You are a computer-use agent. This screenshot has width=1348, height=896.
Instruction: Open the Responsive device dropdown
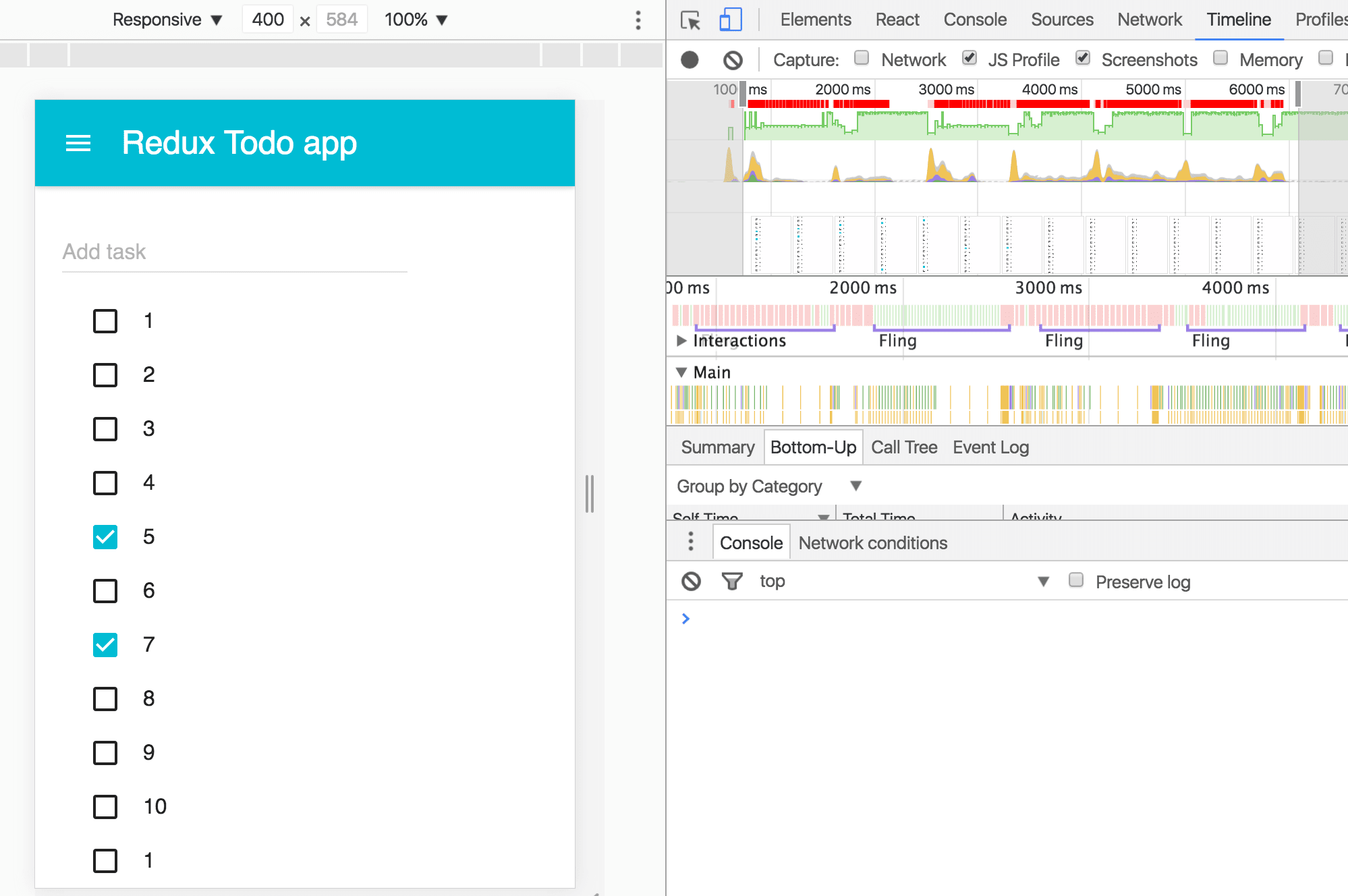pos(167,20)
